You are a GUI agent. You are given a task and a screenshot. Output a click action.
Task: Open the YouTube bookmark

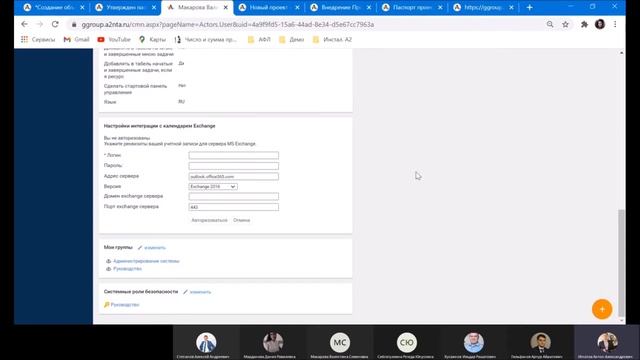coord(114,40)
